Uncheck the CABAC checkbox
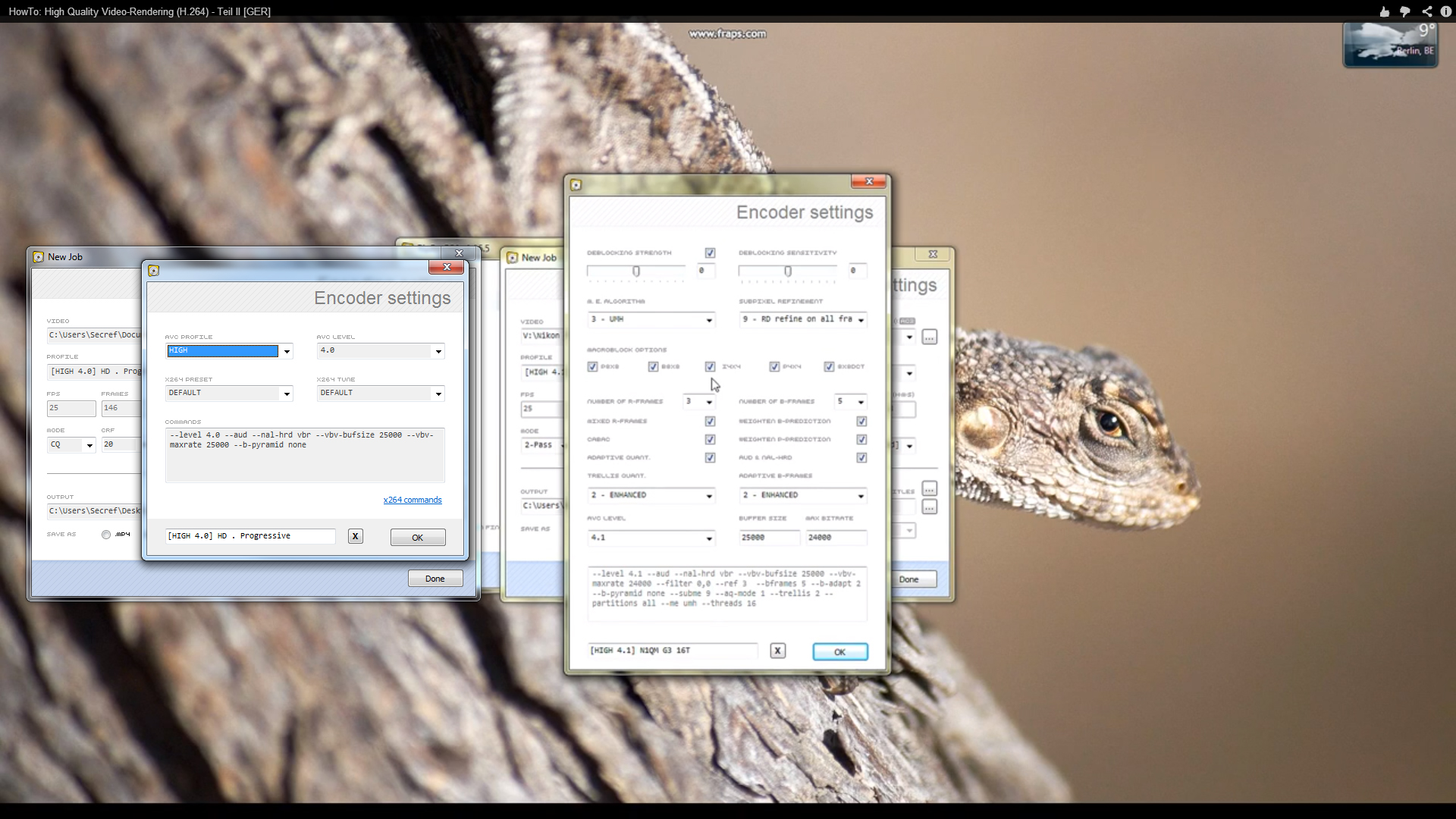 coord(710,439)
